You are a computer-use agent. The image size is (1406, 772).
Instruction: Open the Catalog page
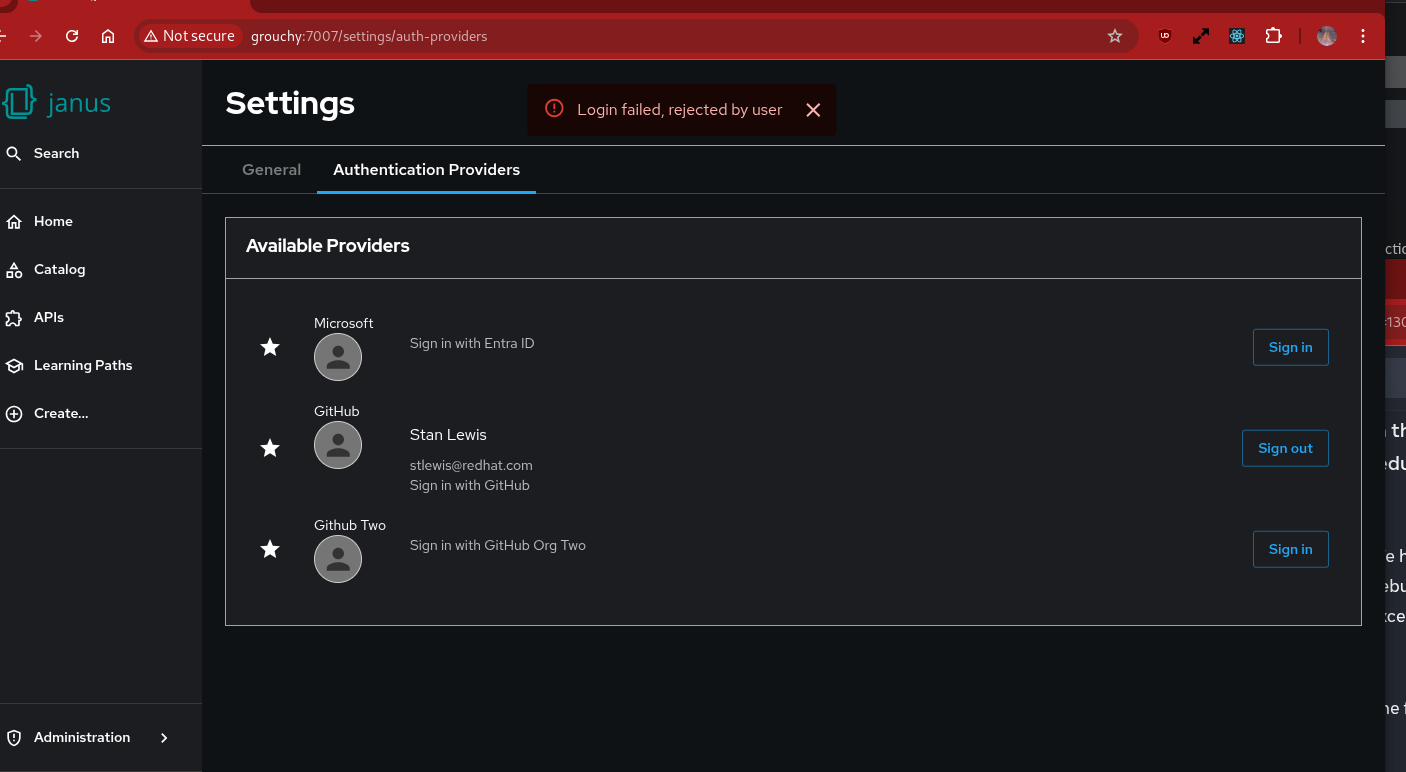coord(46,269)
